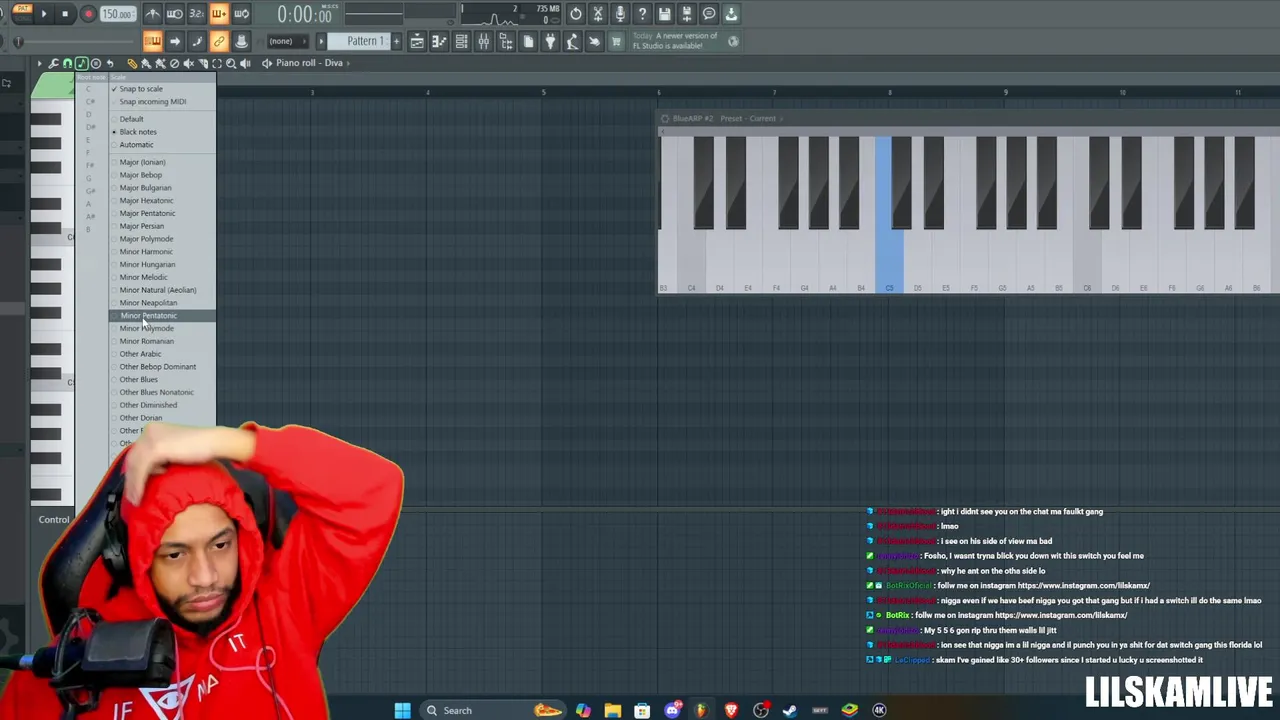1280x720 pixels.
Task: Click the undo history icon
Action: pyautogui.click(x=576, y=14)
